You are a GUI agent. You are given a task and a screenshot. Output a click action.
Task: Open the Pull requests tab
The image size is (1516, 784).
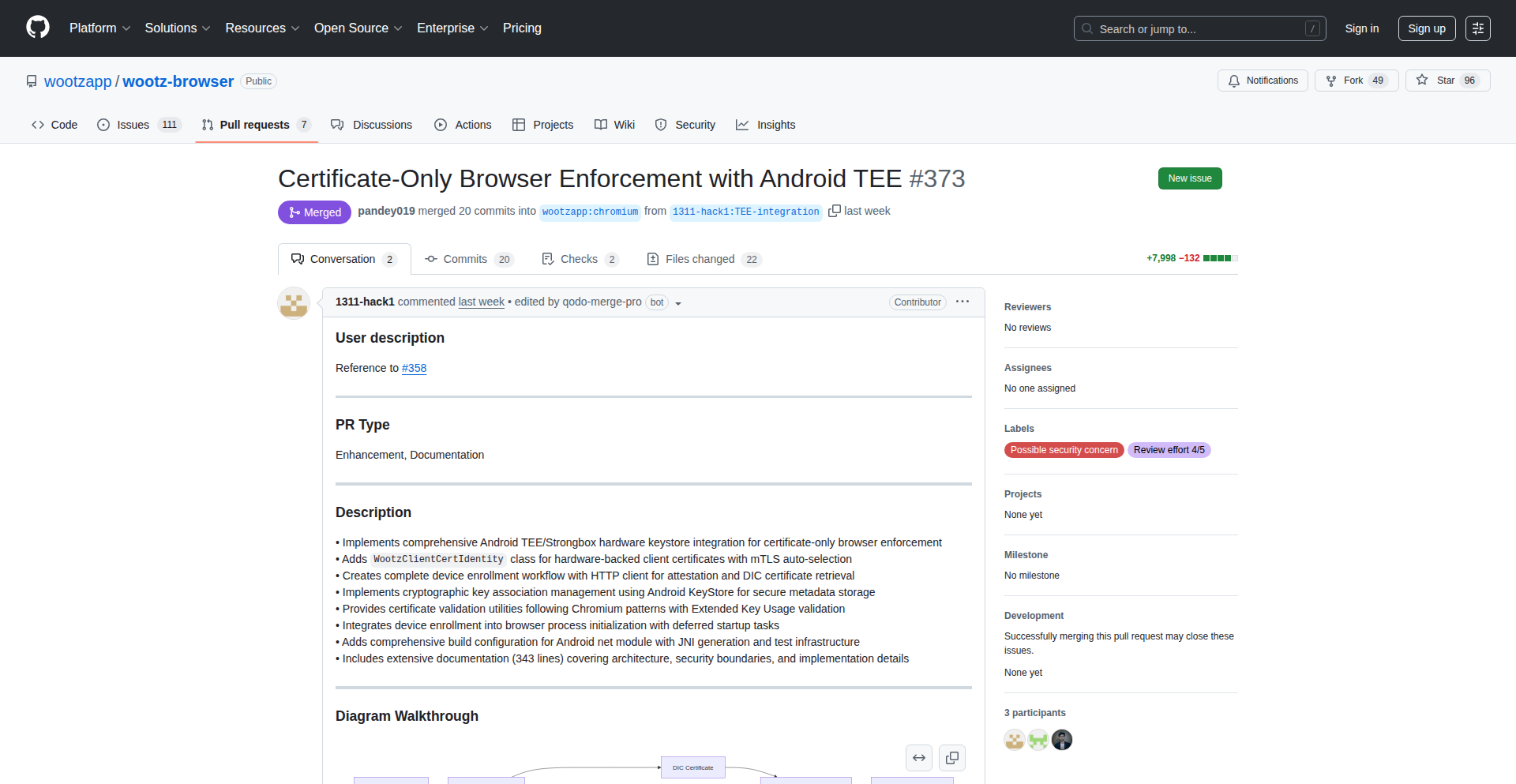click(257, 125)
